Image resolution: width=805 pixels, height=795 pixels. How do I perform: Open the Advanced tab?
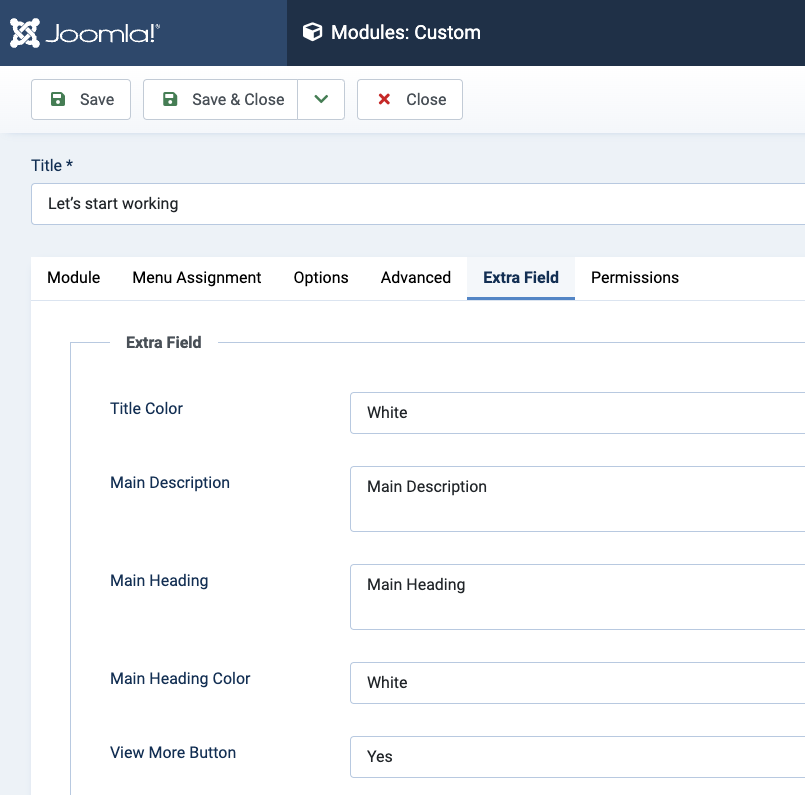point(416,278)
